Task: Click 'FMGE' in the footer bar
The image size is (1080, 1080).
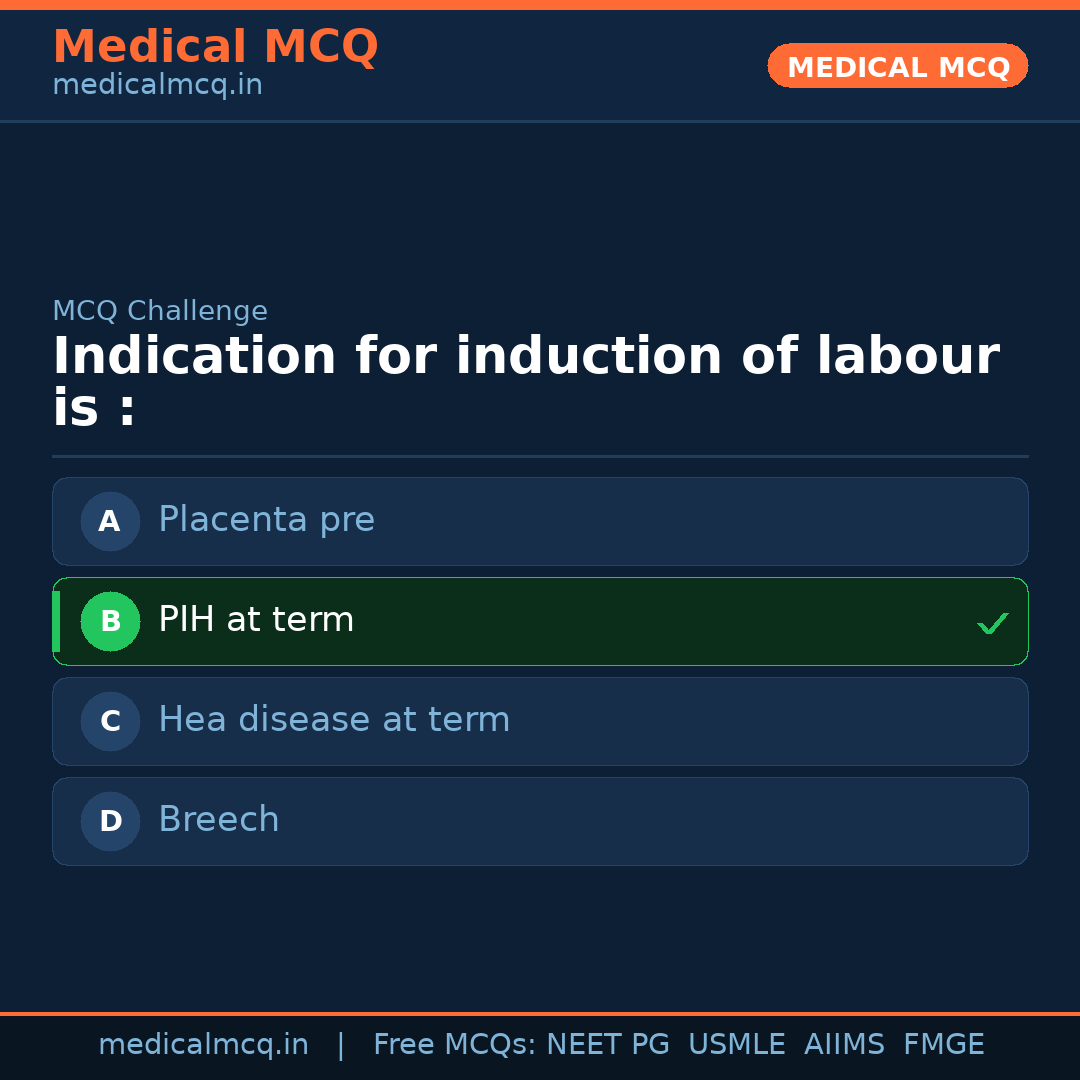Action: [x=943, y=1043]
